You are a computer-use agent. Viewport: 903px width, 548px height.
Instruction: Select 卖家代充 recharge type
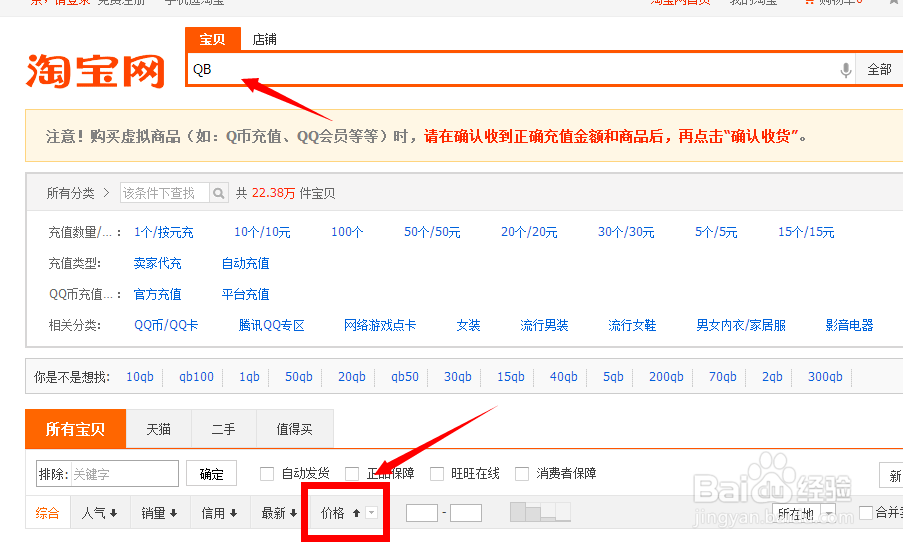click(x=157, y=263)
